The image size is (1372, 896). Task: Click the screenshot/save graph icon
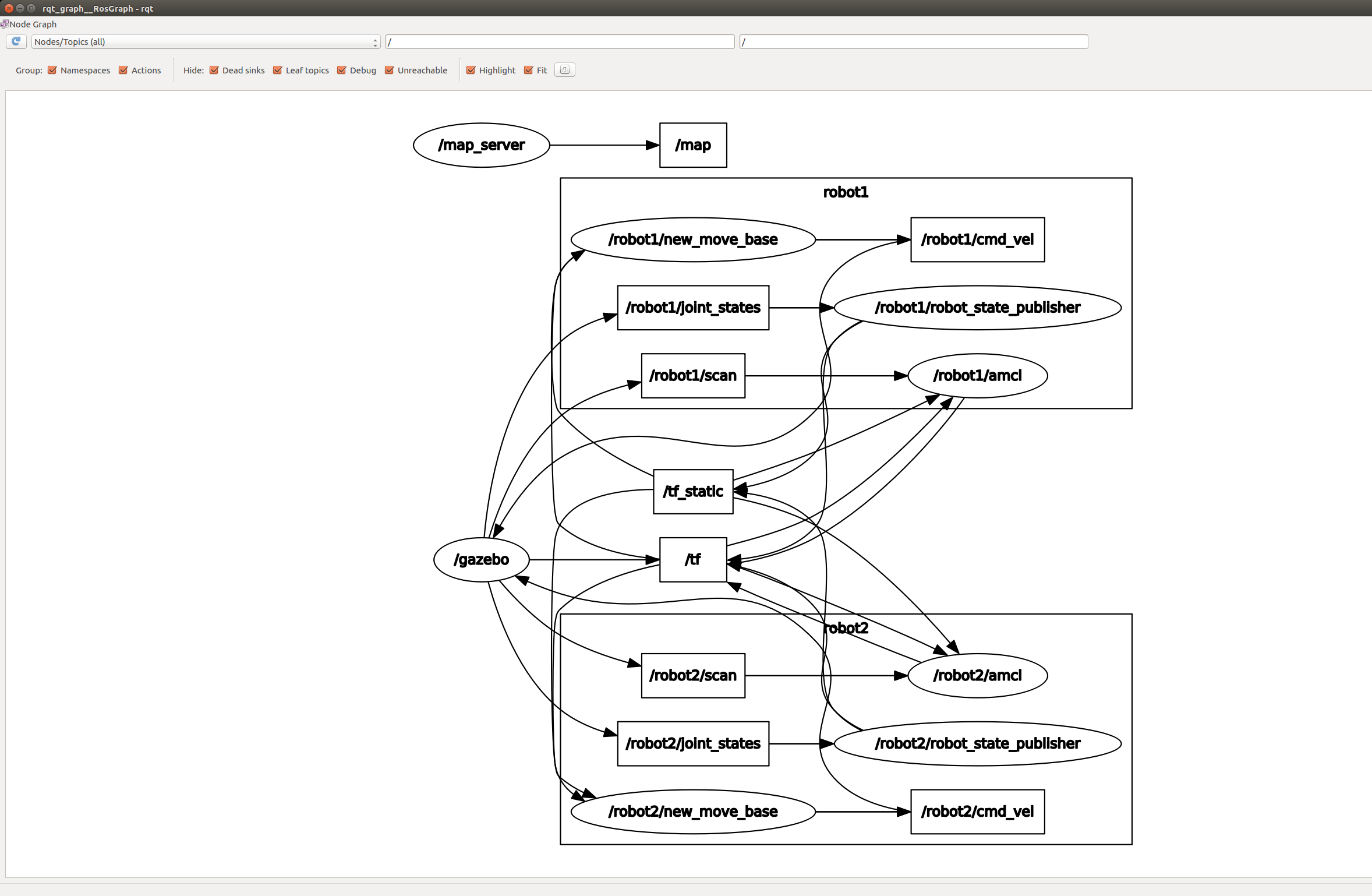tap(565, 69)
